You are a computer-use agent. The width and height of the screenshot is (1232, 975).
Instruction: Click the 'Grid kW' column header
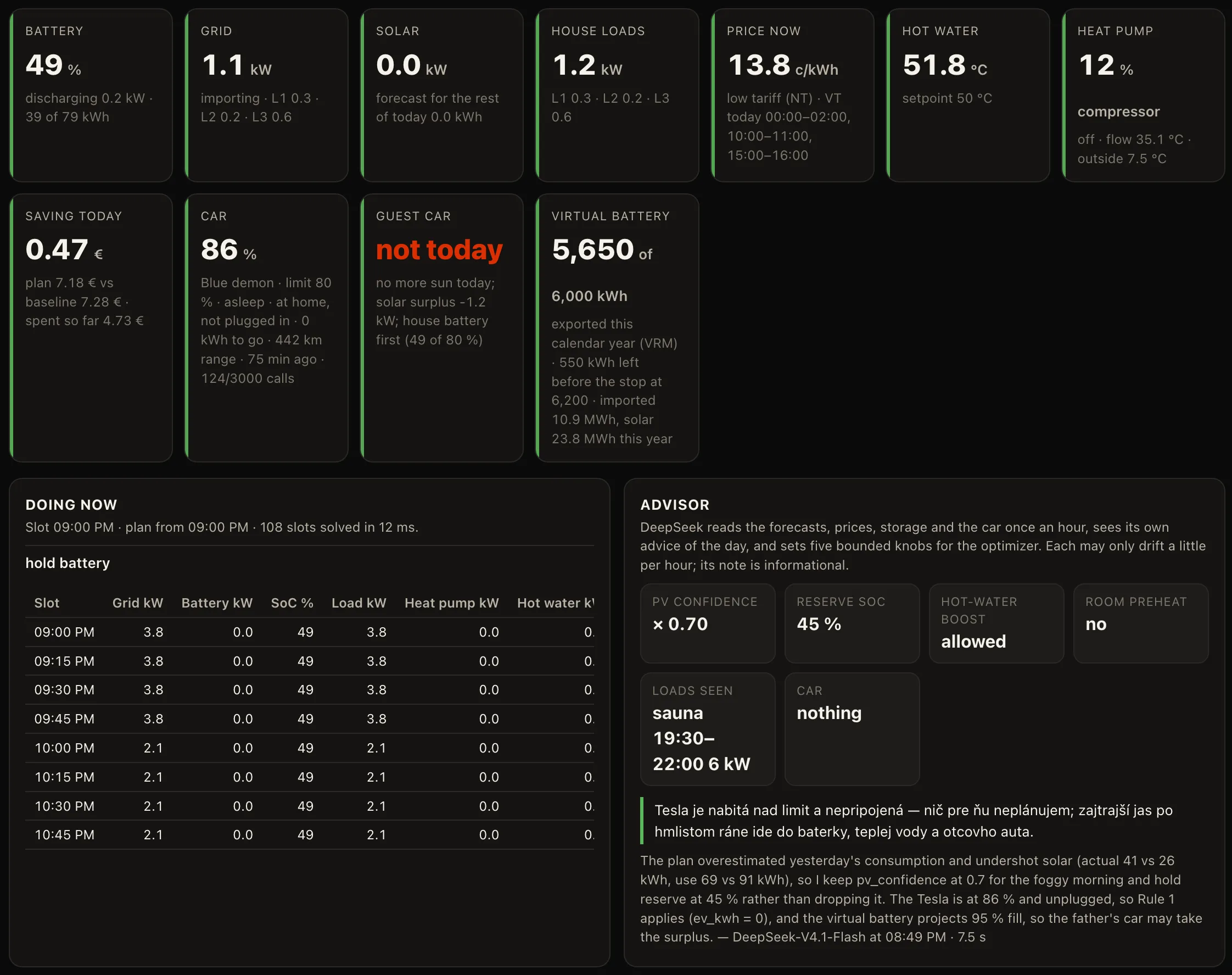[137, 603]
